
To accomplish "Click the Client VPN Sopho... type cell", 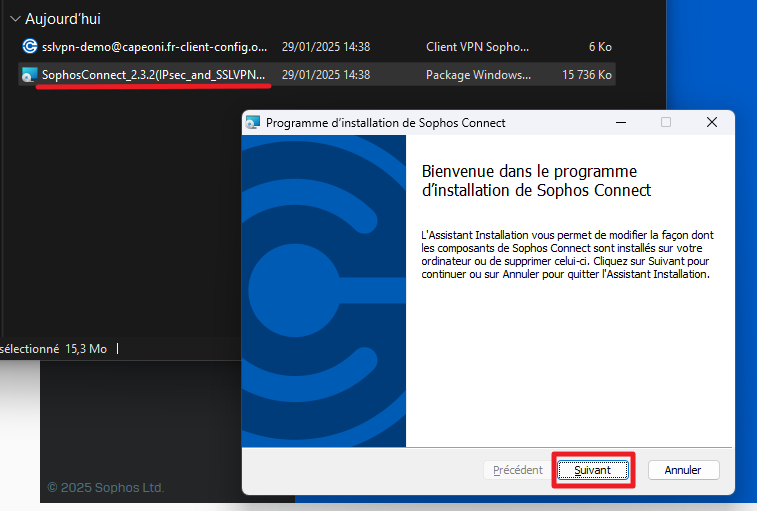I will point(477,47).
